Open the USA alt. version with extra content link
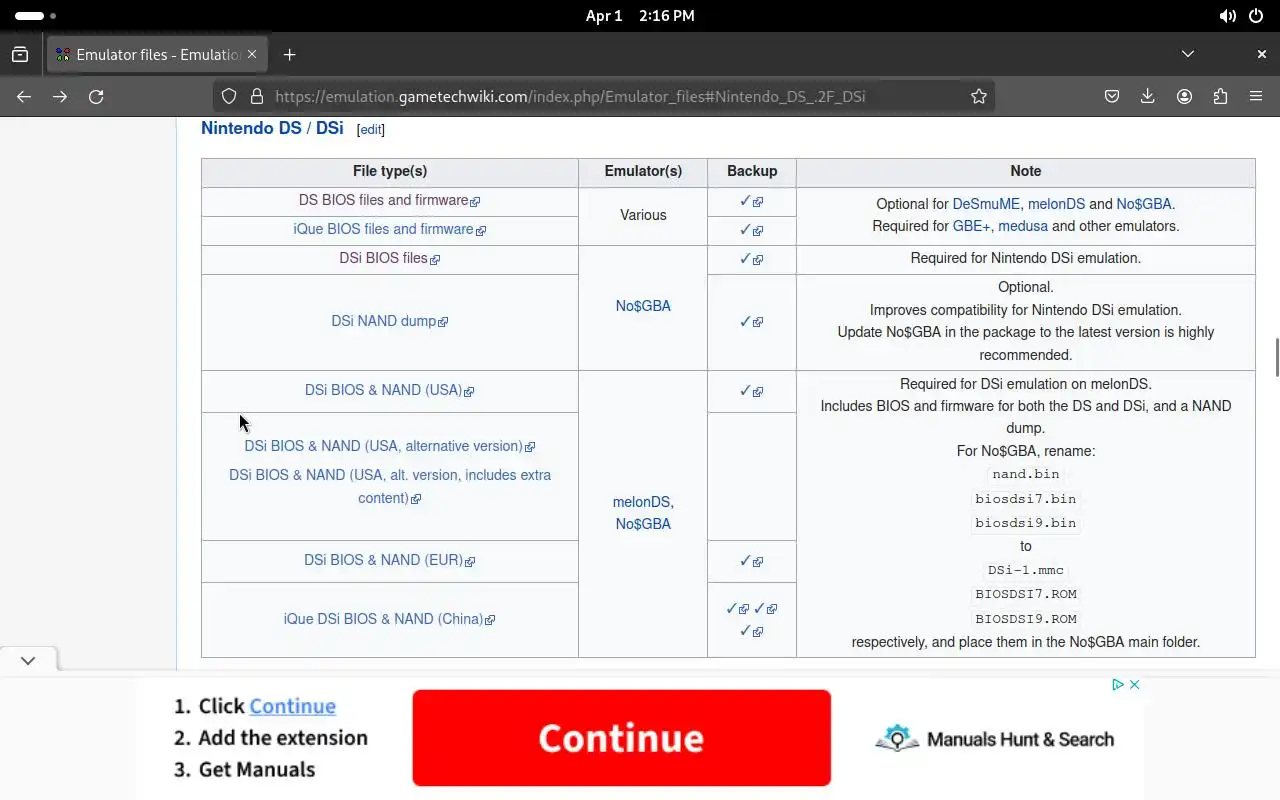The width and height of the screenshot is (1280, 800). pos(389,486)
